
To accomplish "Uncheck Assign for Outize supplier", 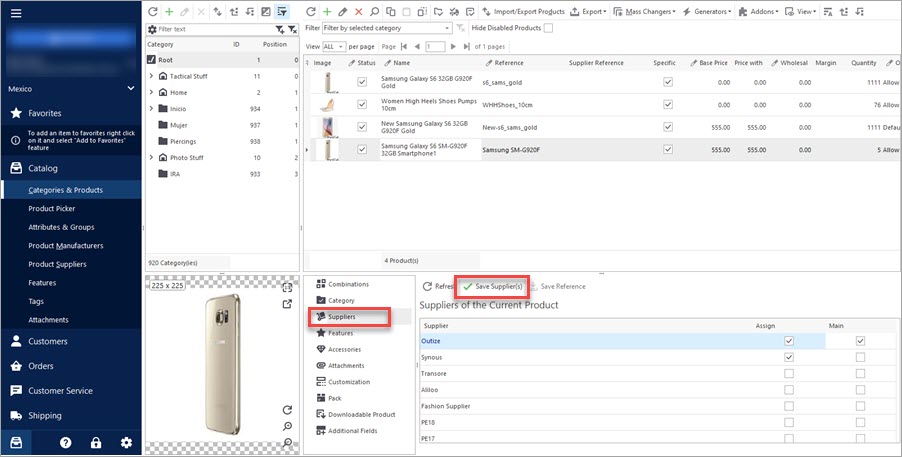I will 789,341.
